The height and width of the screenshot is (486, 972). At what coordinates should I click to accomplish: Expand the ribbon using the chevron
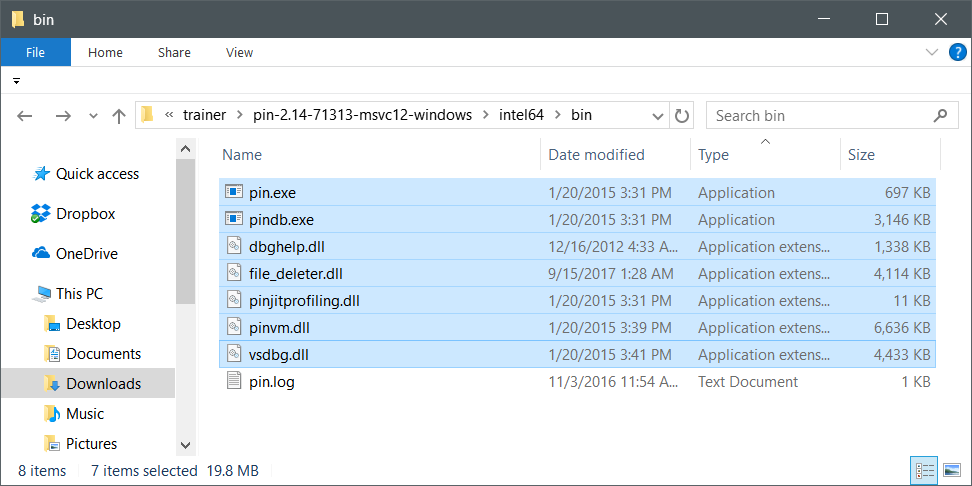coord(931,53)
